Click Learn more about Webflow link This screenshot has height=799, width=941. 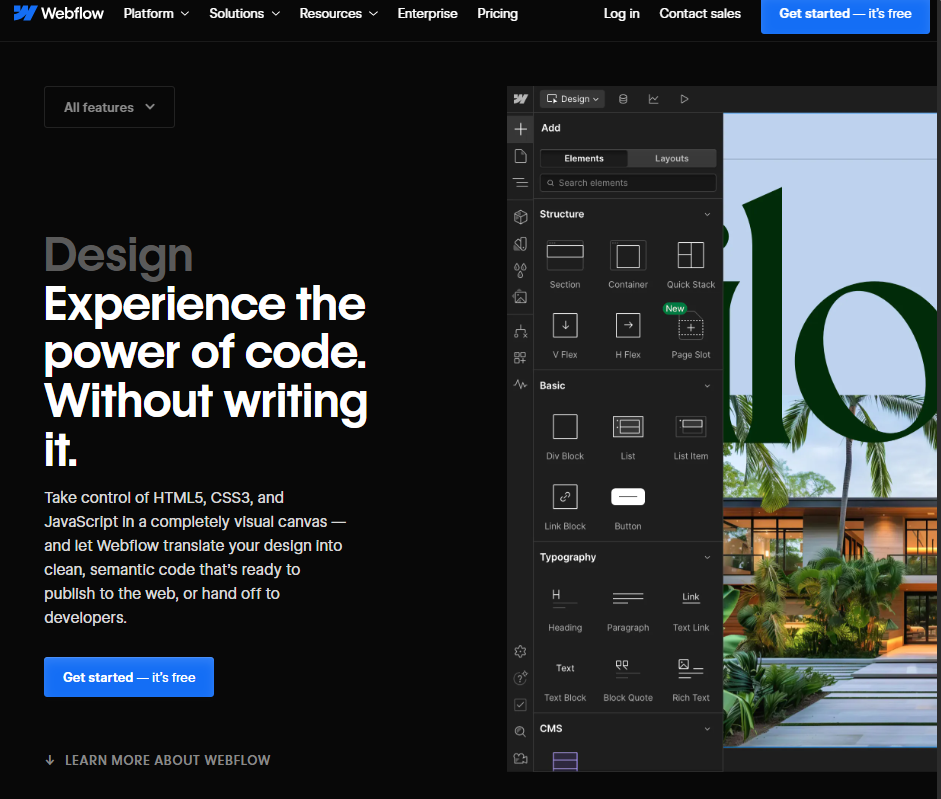point(158,760)
